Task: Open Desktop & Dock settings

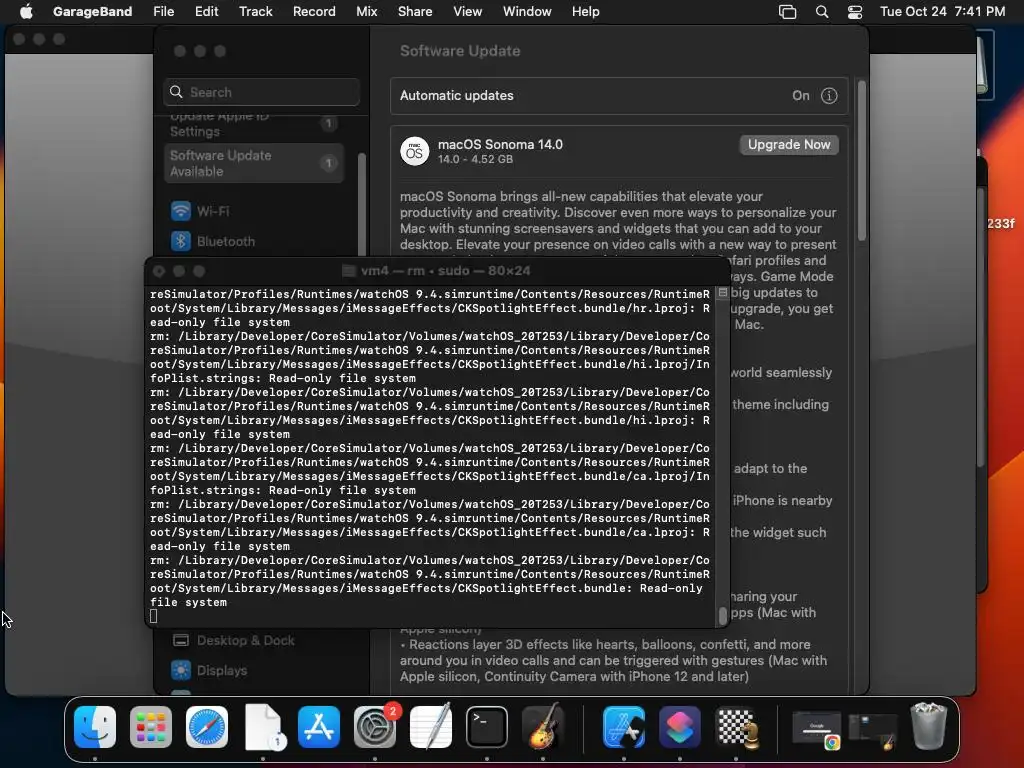Action: click(x=253, y=641)
